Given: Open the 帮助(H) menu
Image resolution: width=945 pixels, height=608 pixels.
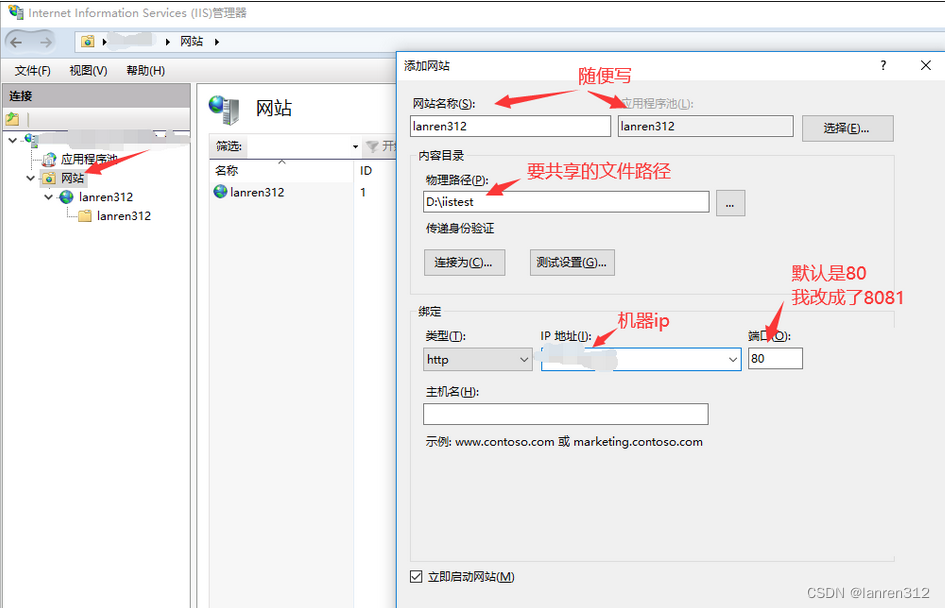Looking at the screenshot, I should (145, 71).
